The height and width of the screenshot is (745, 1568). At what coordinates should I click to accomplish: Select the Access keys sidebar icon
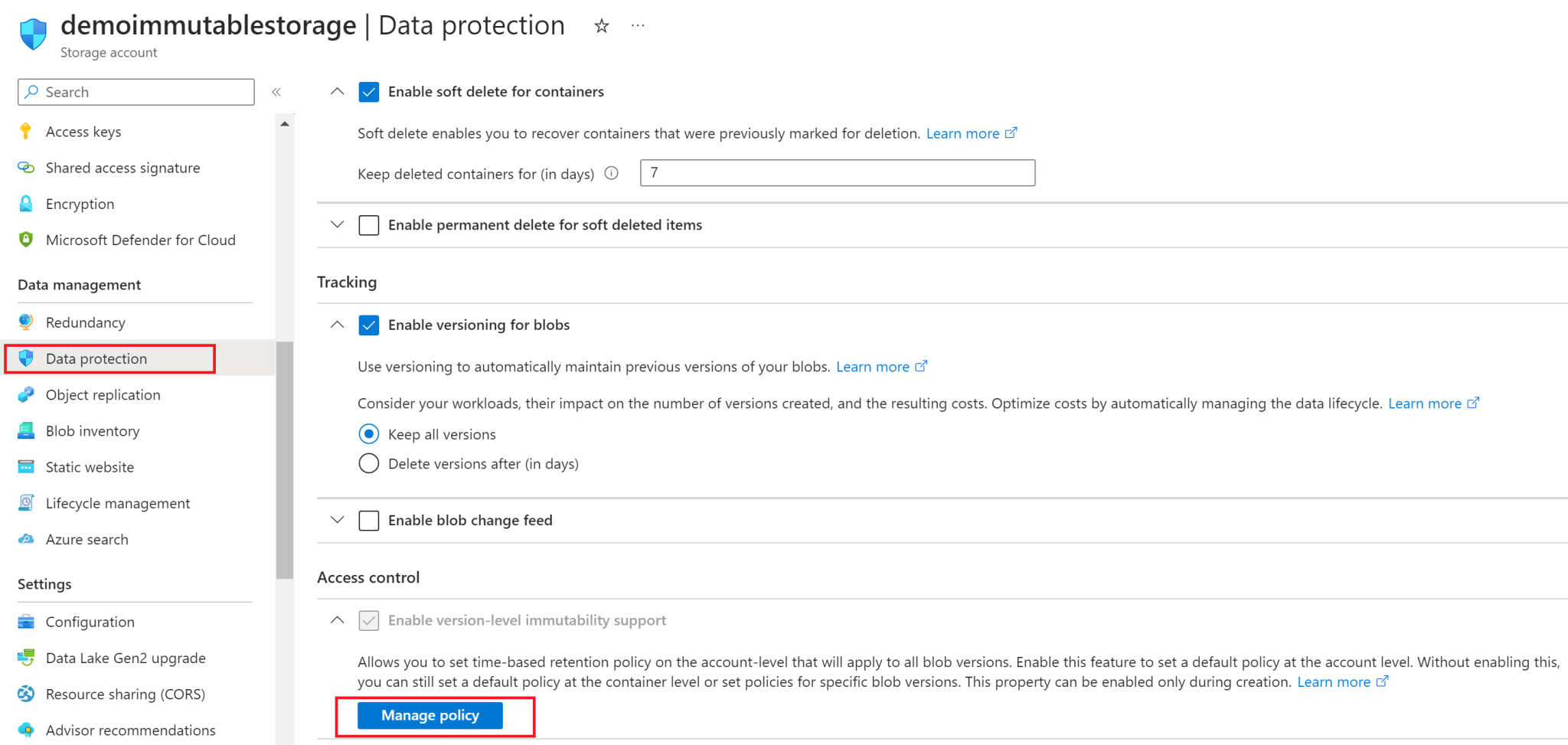[x=27, y=131]
